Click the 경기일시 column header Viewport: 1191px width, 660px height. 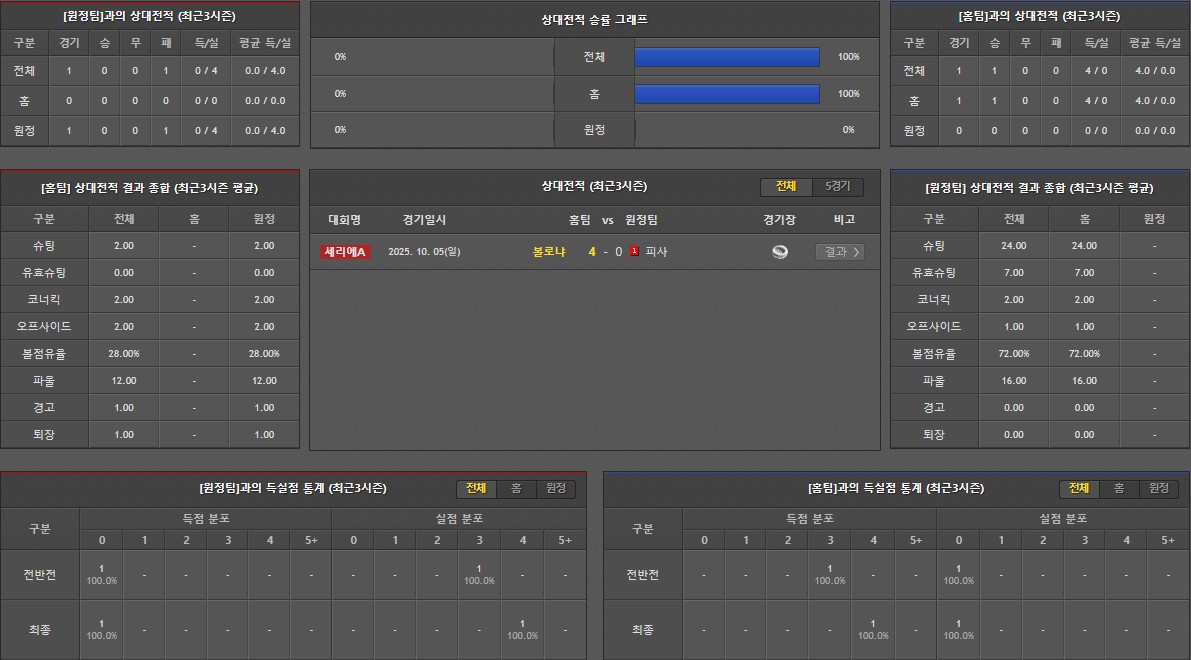424,220
